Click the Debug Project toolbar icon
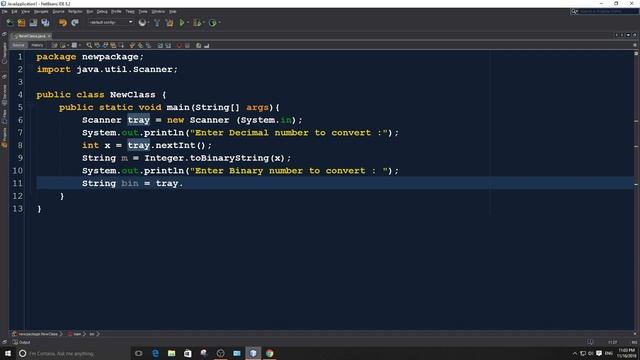 point(197,23)
